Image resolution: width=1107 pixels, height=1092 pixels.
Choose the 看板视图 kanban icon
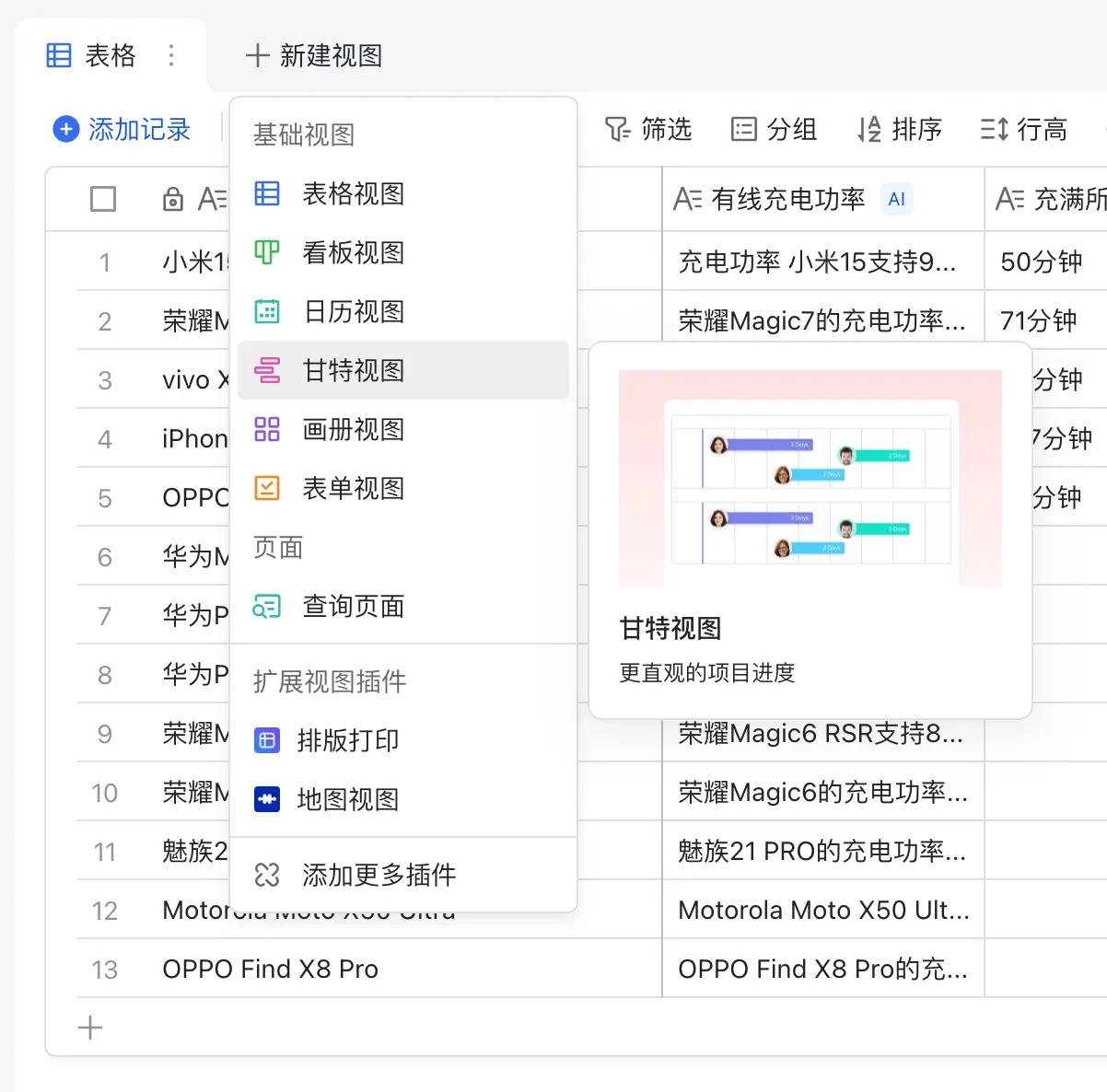(267, 252)
